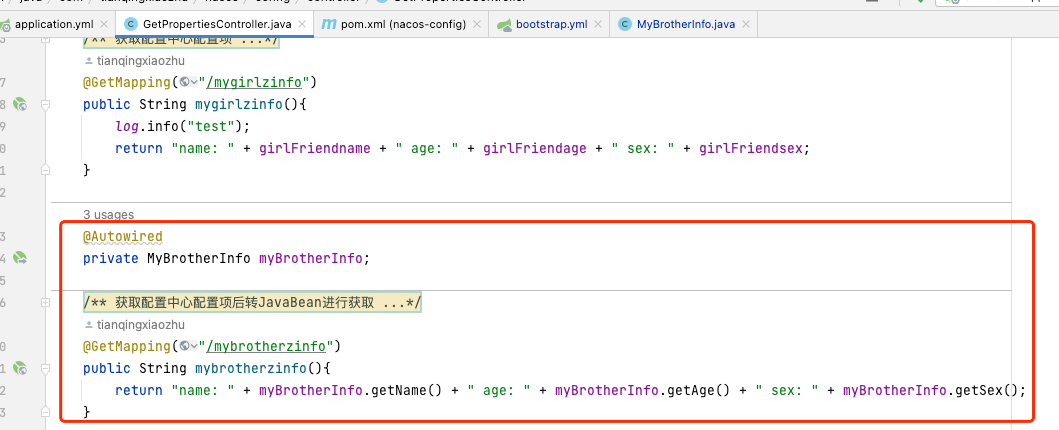This screenshot has width=1059, height=430.
Task: Click the Spring gutter icon beside mygirlzinfo method
Action: [x=19, y=104]
